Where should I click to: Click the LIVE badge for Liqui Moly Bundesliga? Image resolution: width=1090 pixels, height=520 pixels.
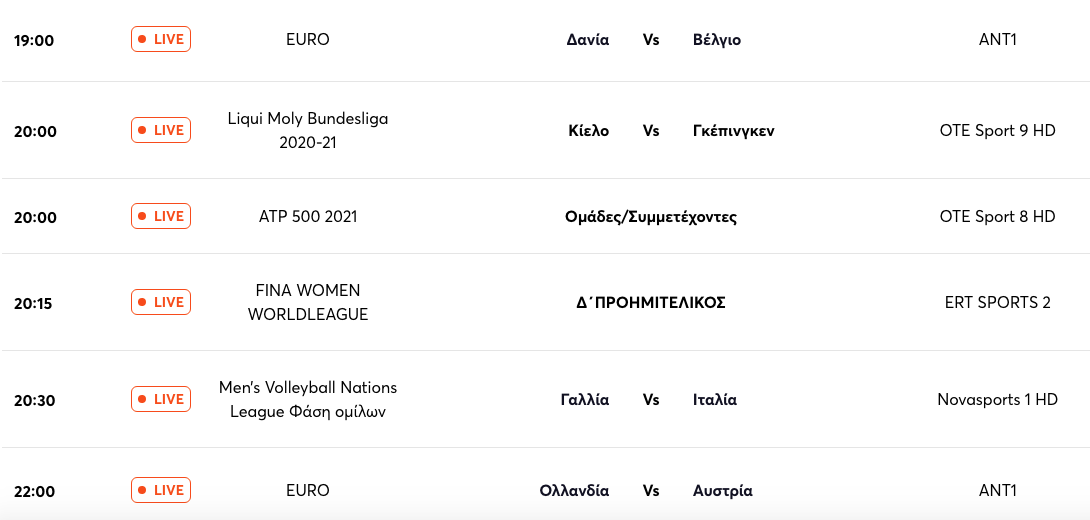point(161,130)
